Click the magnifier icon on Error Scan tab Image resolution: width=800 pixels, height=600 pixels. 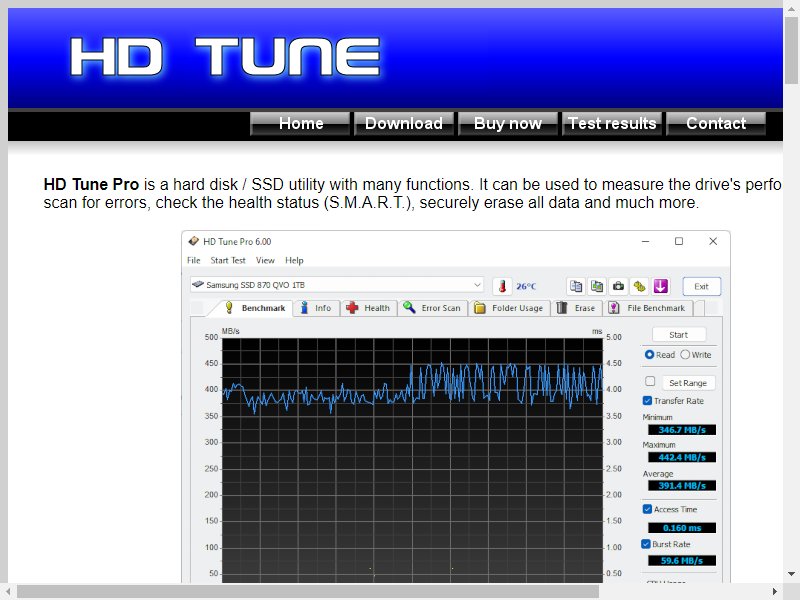409,307
